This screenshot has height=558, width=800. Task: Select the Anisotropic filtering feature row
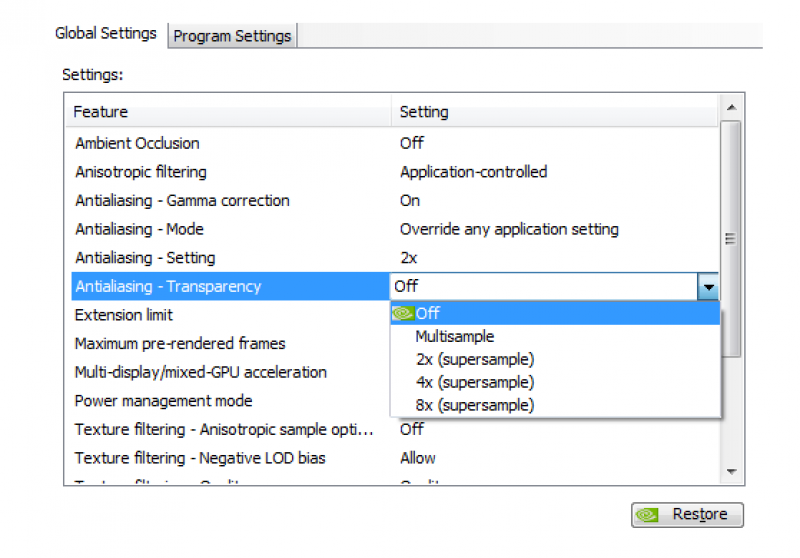(140, 172)
